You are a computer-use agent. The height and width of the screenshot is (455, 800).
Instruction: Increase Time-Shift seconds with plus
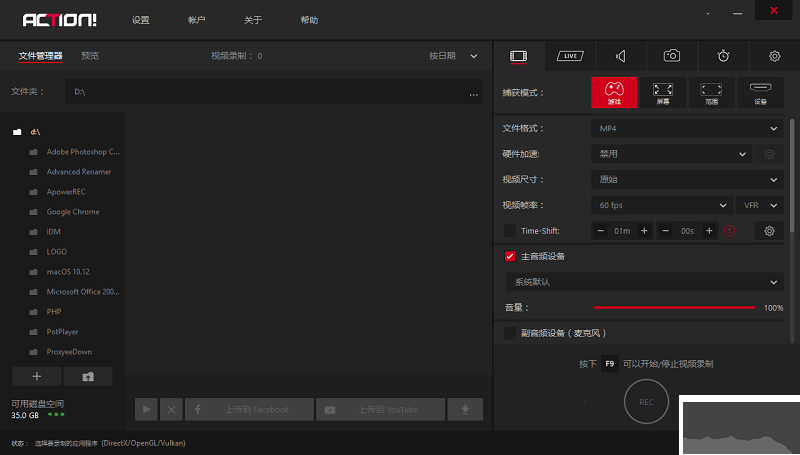[x=709, y=231]
